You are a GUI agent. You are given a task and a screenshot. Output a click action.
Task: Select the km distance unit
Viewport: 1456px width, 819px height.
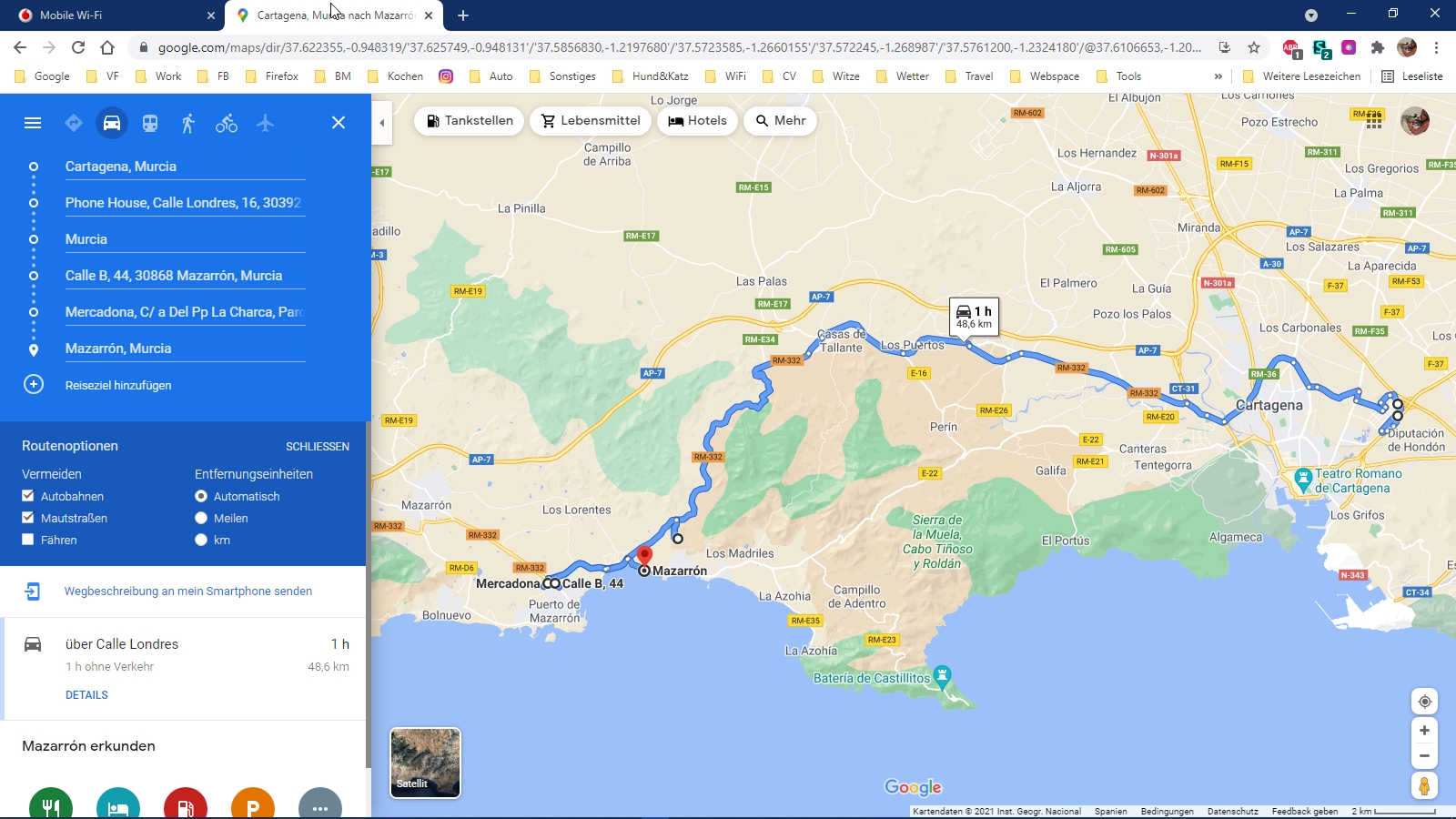pos(201,540)
